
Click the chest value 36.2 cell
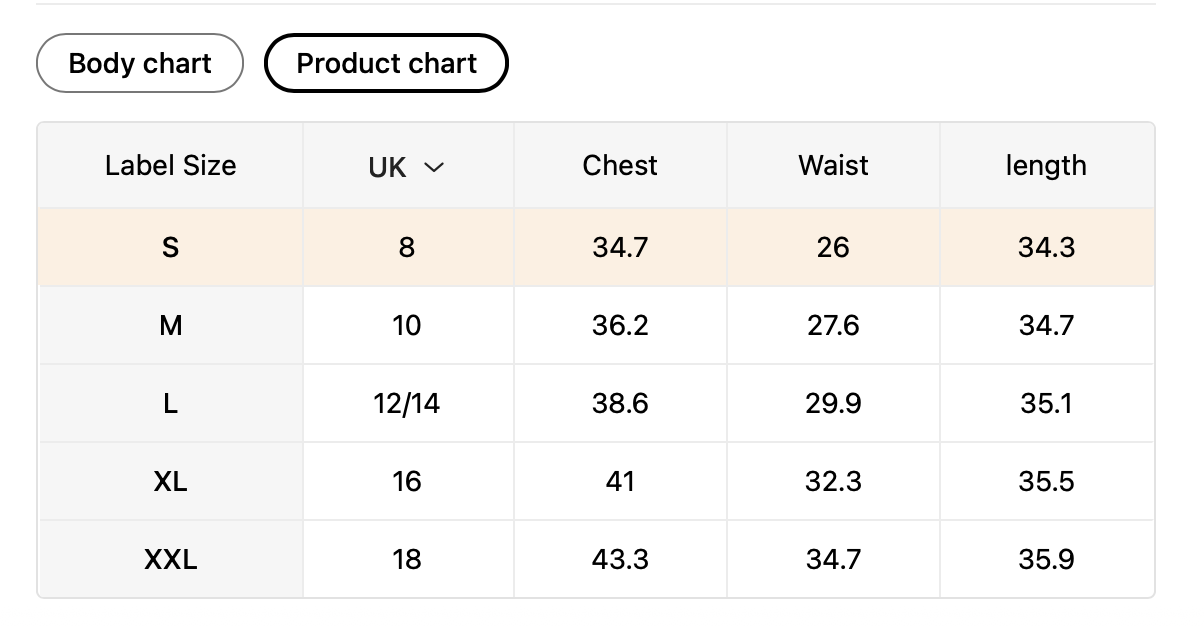pyautogui.click(x=620, y=325)
